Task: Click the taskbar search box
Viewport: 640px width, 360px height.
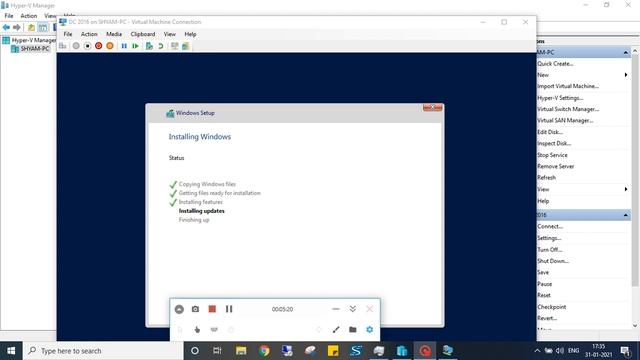Action: point(102,351)
